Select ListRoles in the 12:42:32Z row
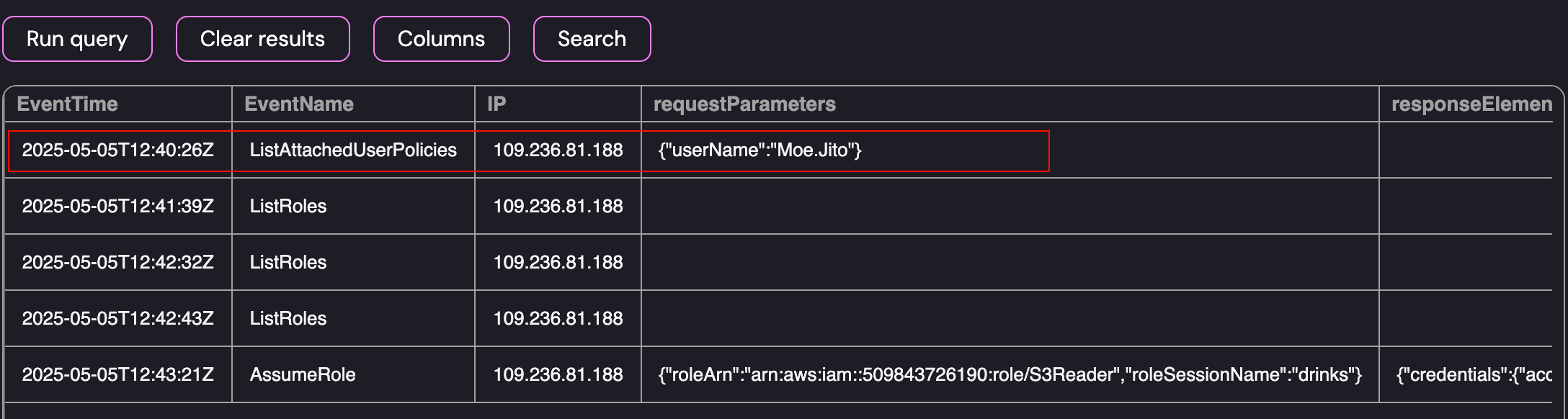The height and width of the screenshot is (419, 1568). (288, 262)
